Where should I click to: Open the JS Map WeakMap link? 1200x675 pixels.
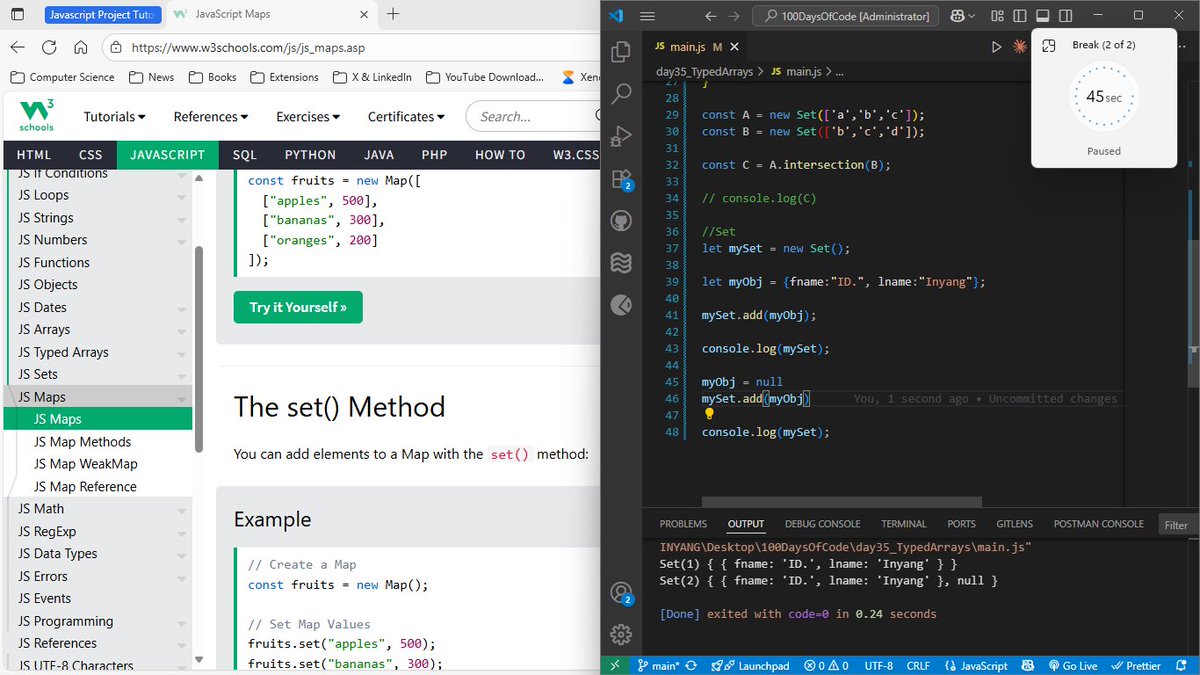[x=86, y=464]
